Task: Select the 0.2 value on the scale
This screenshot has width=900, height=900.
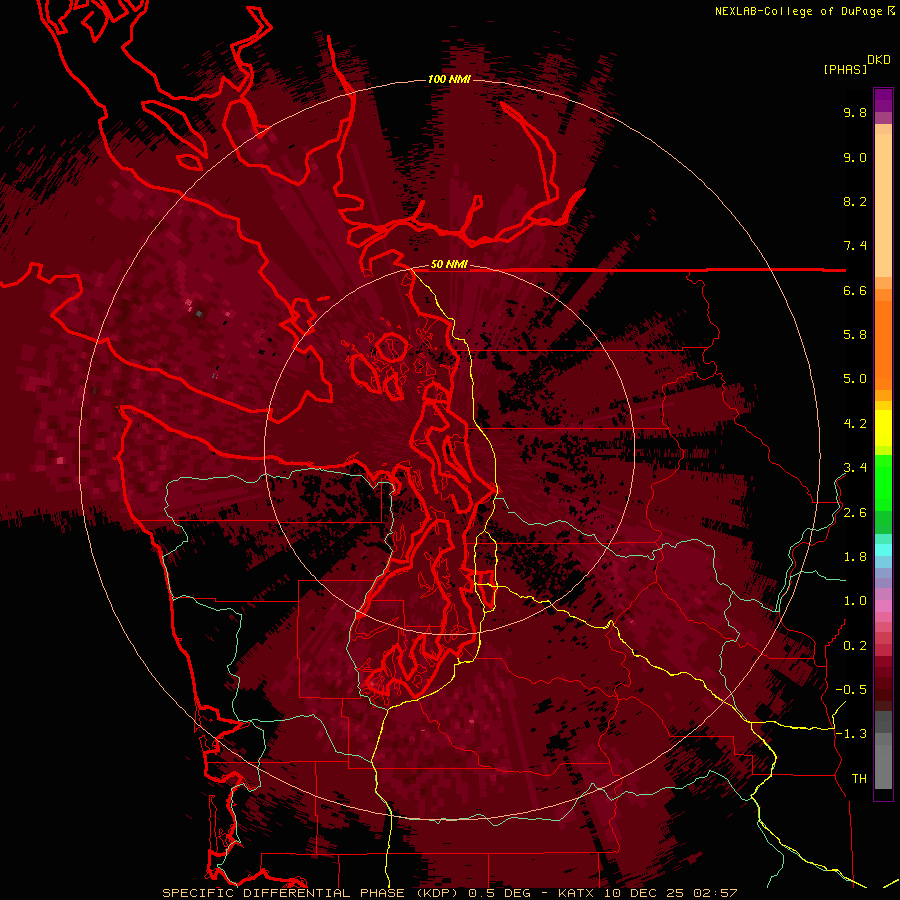Action: tap(855, 646)
